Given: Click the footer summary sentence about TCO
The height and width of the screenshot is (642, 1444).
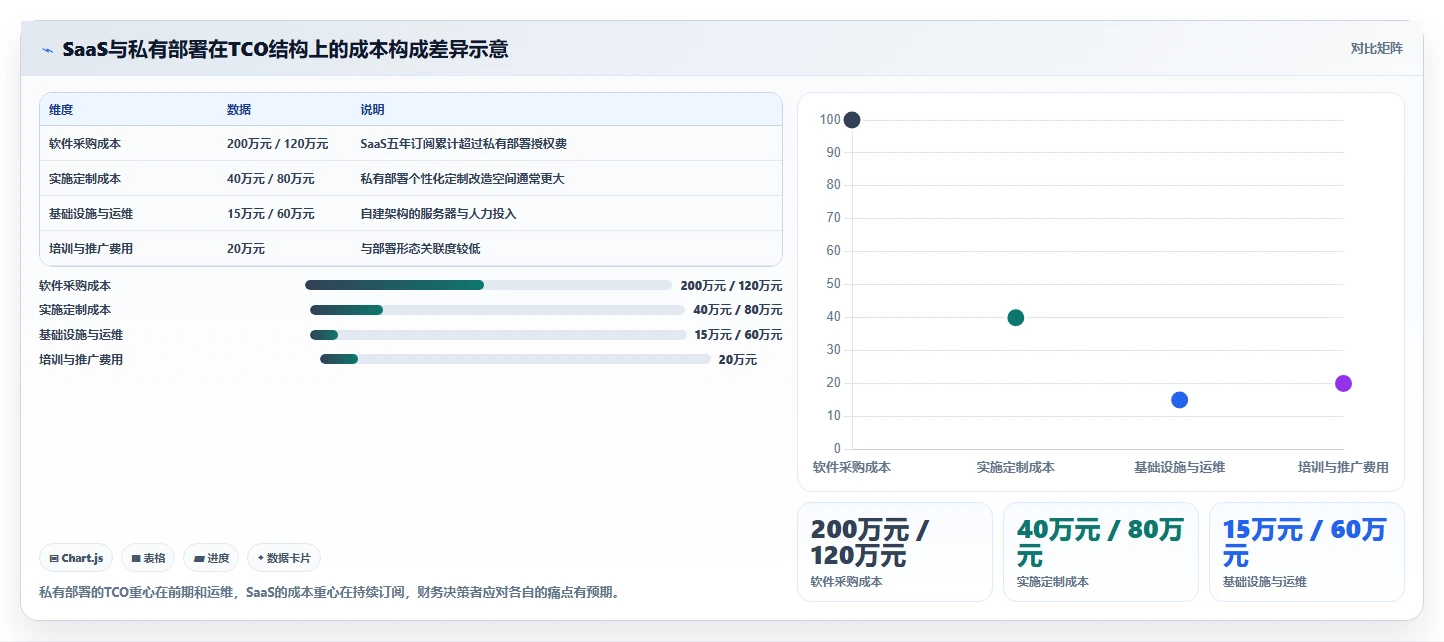Looking at the screenshot, I should click(x=332, y=592).
